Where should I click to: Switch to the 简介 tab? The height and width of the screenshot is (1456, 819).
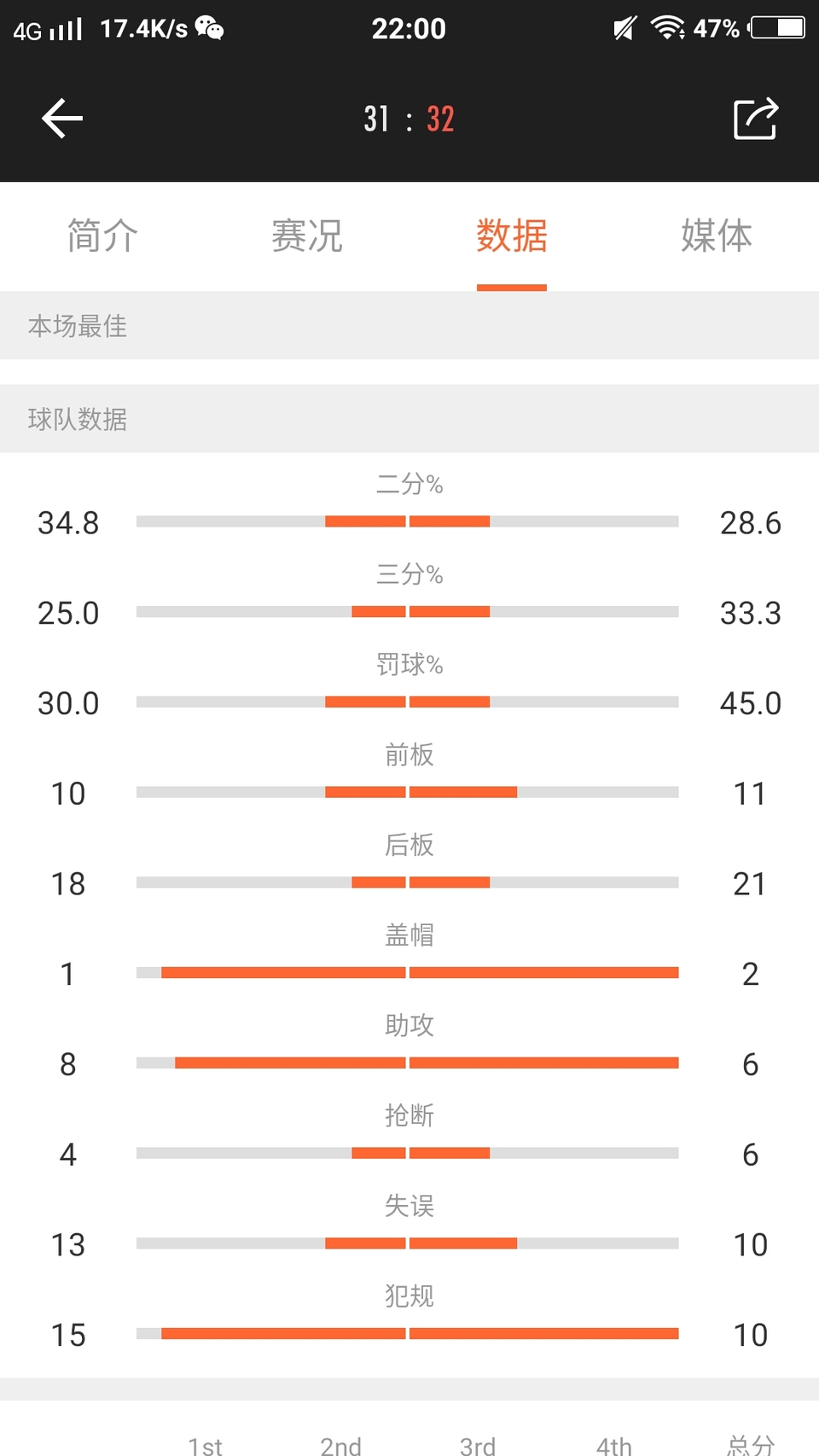(x=102, y=236)
